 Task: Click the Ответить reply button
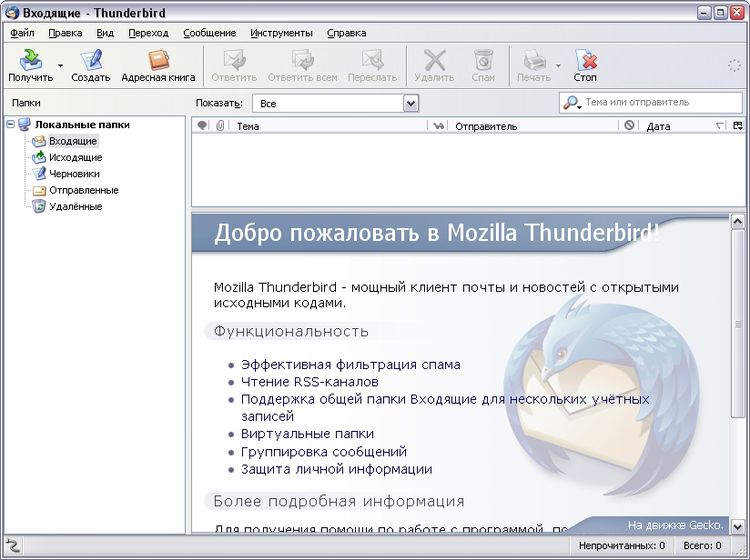(x=234, y=66)
